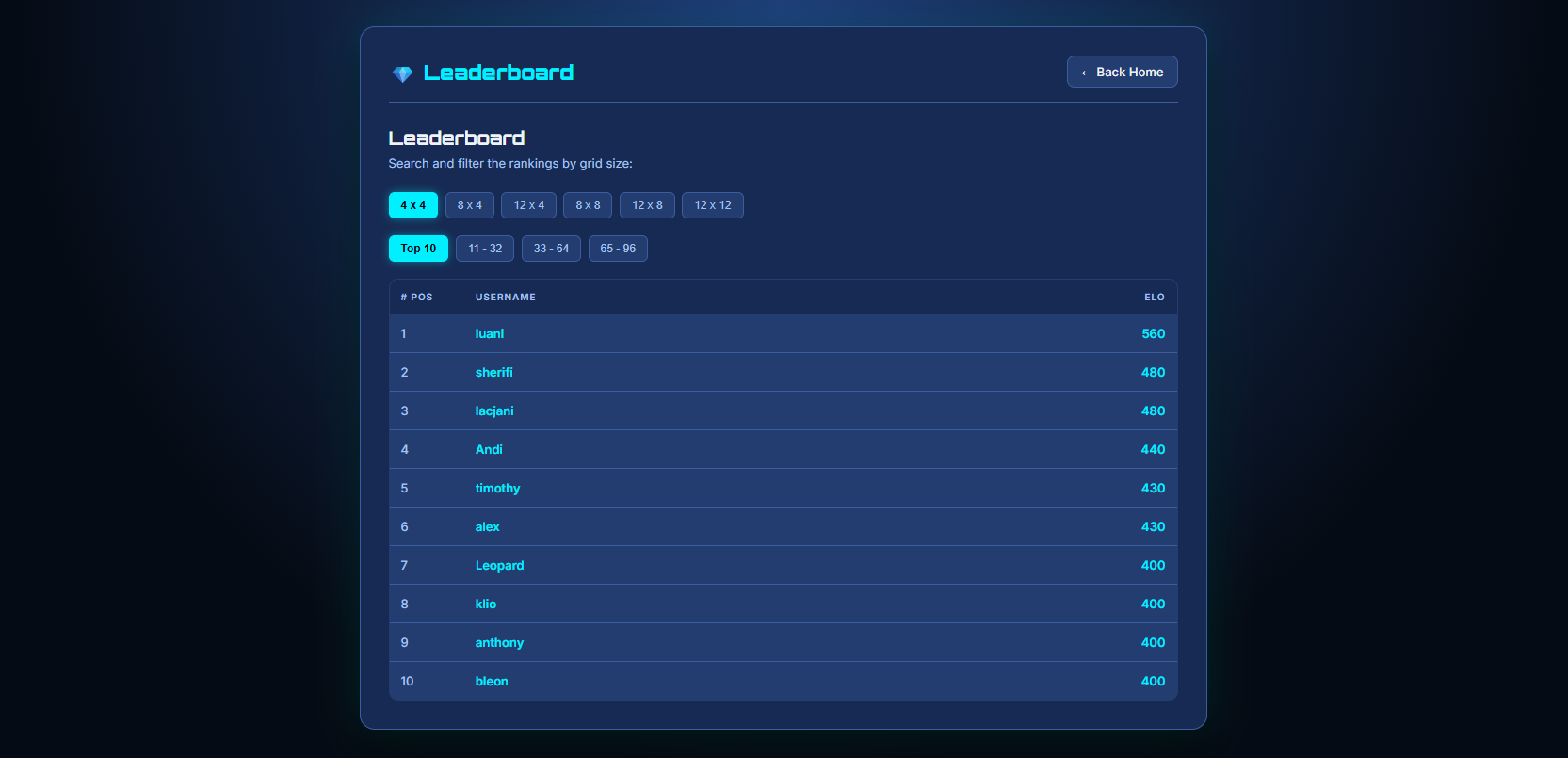1568x758 pixels.
Task: Show positions 11 - 32
Action: point(485,249)
